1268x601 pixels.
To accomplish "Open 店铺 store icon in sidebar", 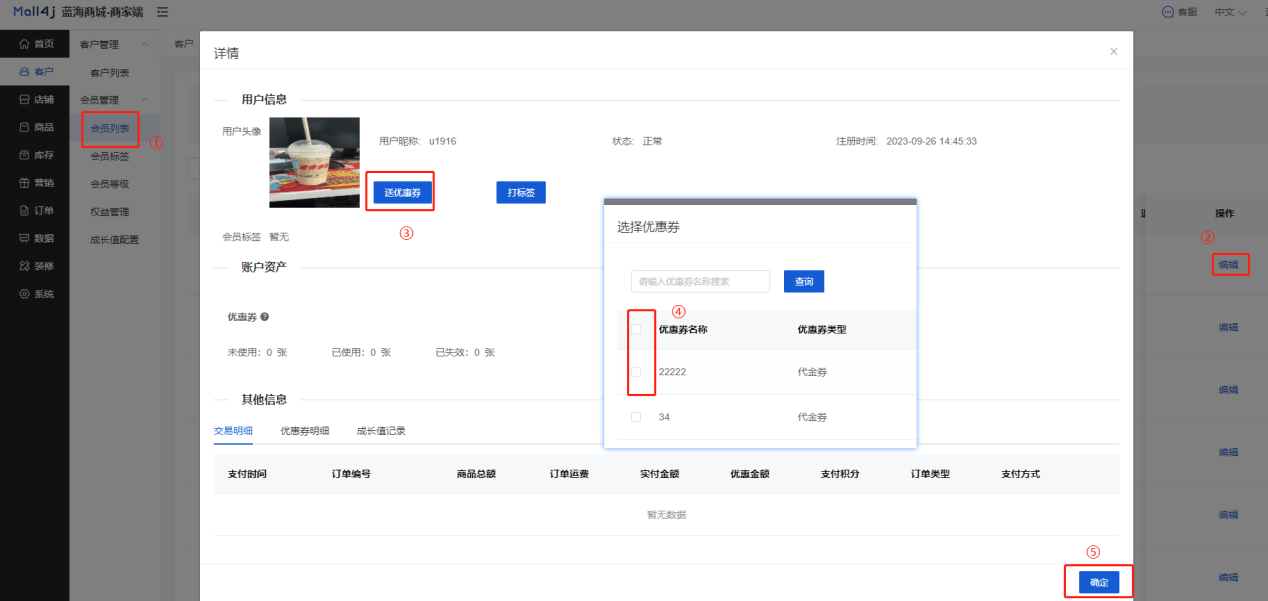I will pos(25,100).
